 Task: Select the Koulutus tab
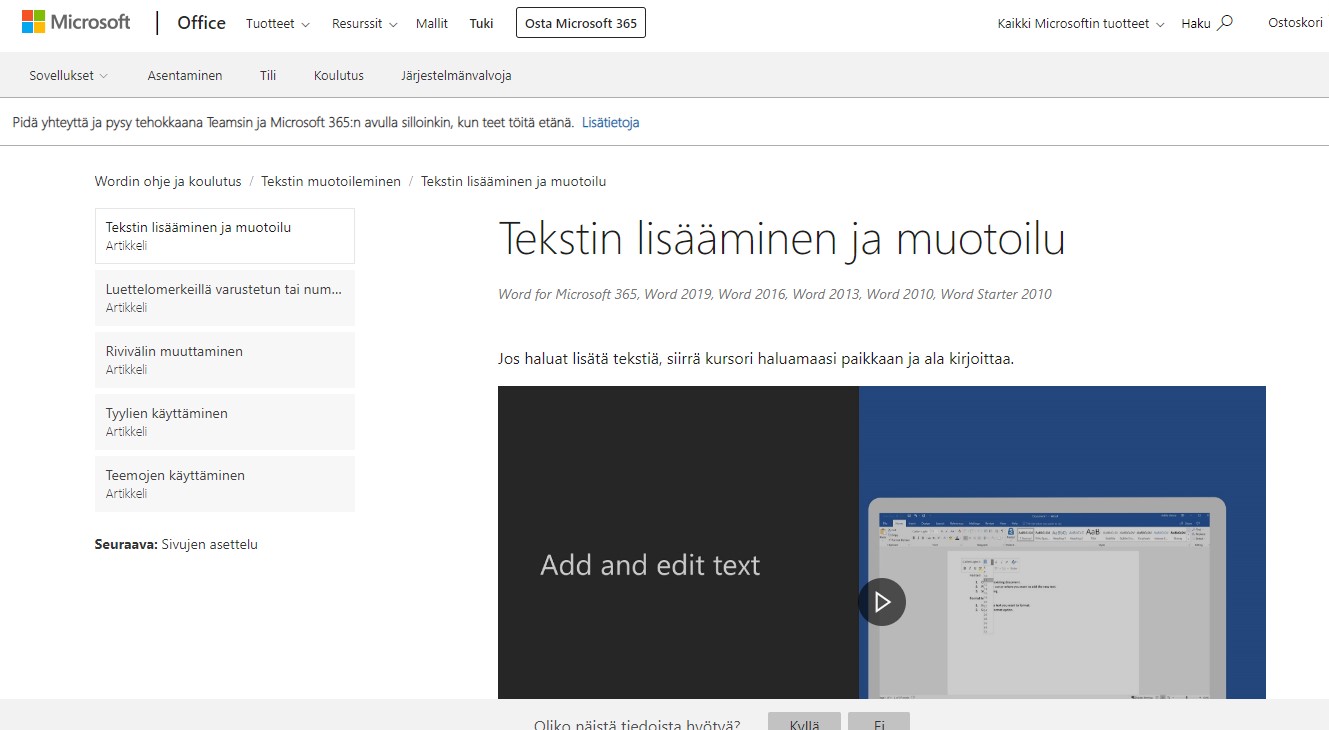pyautogui.click(x=339, y=75)
